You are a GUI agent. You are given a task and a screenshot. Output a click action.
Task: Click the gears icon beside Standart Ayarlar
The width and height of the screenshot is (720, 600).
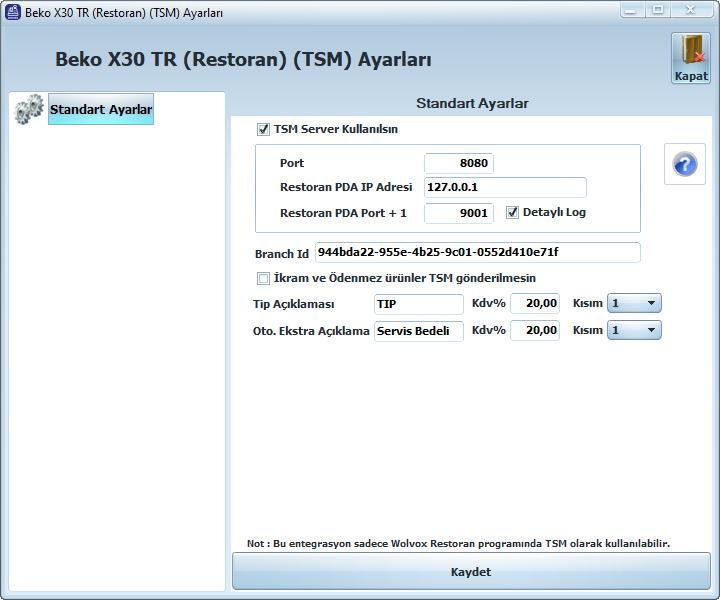click(28, 109)
